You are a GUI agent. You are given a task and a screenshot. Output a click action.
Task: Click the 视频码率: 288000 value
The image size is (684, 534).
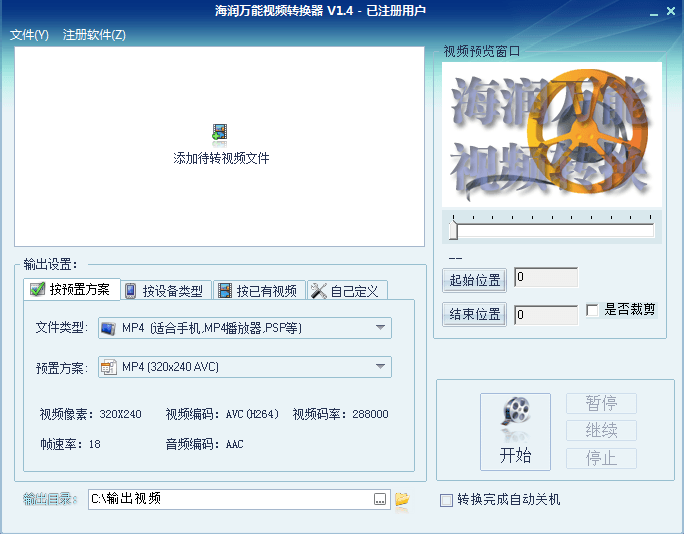pos(370,414)
